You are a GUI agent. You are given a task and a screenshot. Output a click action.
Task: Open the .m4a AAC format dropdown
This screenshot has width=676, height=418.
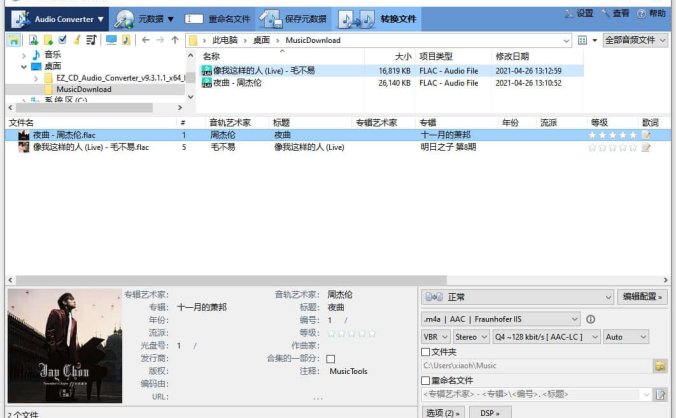click(501, 319)
